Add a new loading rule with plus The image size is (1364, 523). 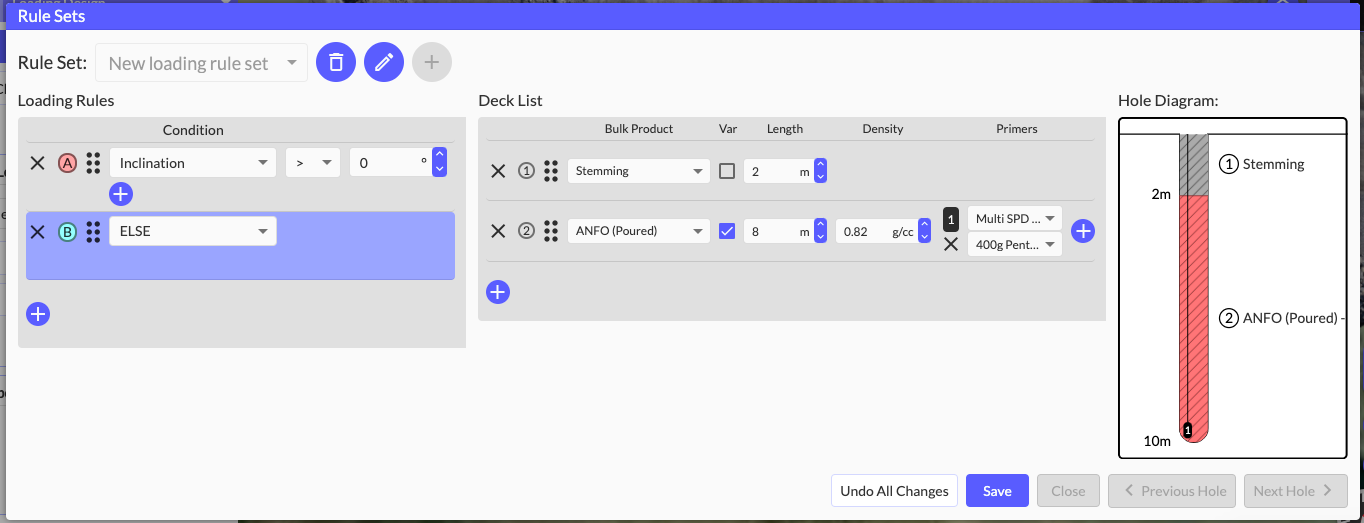[x=38, y=314]
